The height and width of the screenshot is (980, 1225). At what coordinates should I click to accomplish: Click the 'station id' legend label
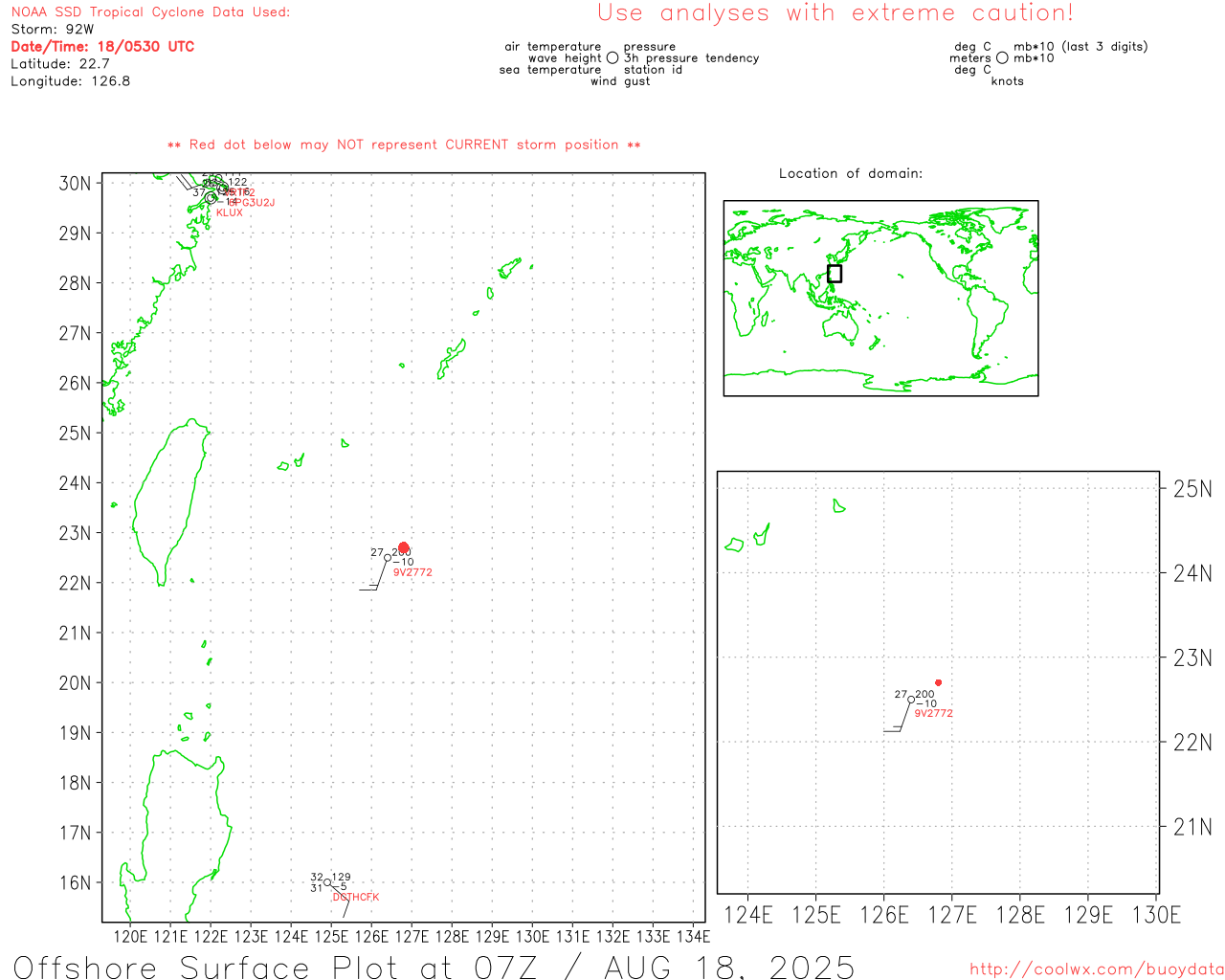653,70
